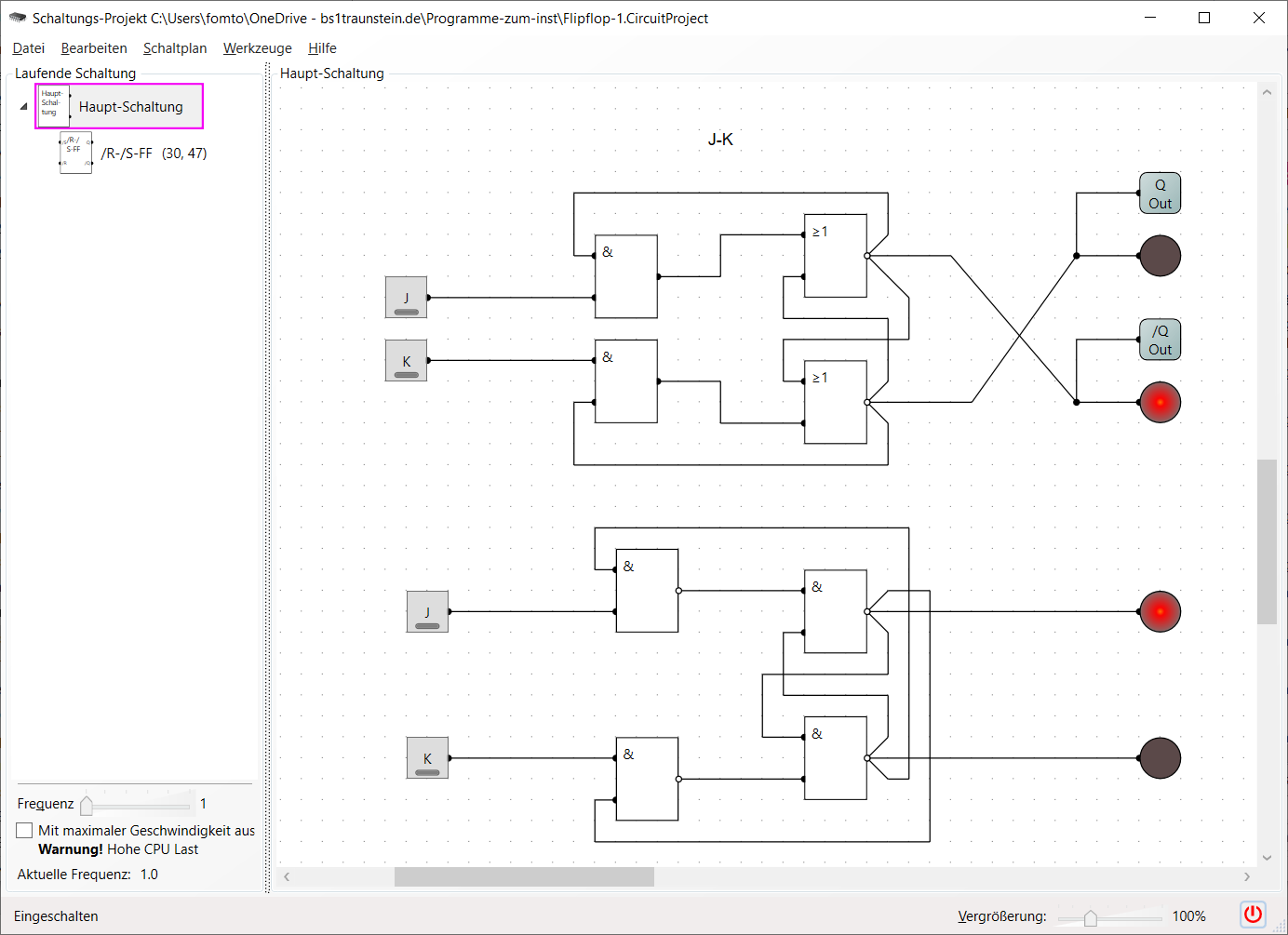Viewport: 1288px width, 935px height.
Task: Click the /R-/S-FF subcircuit thumbnail icon
Action: (x=76, y=153)
